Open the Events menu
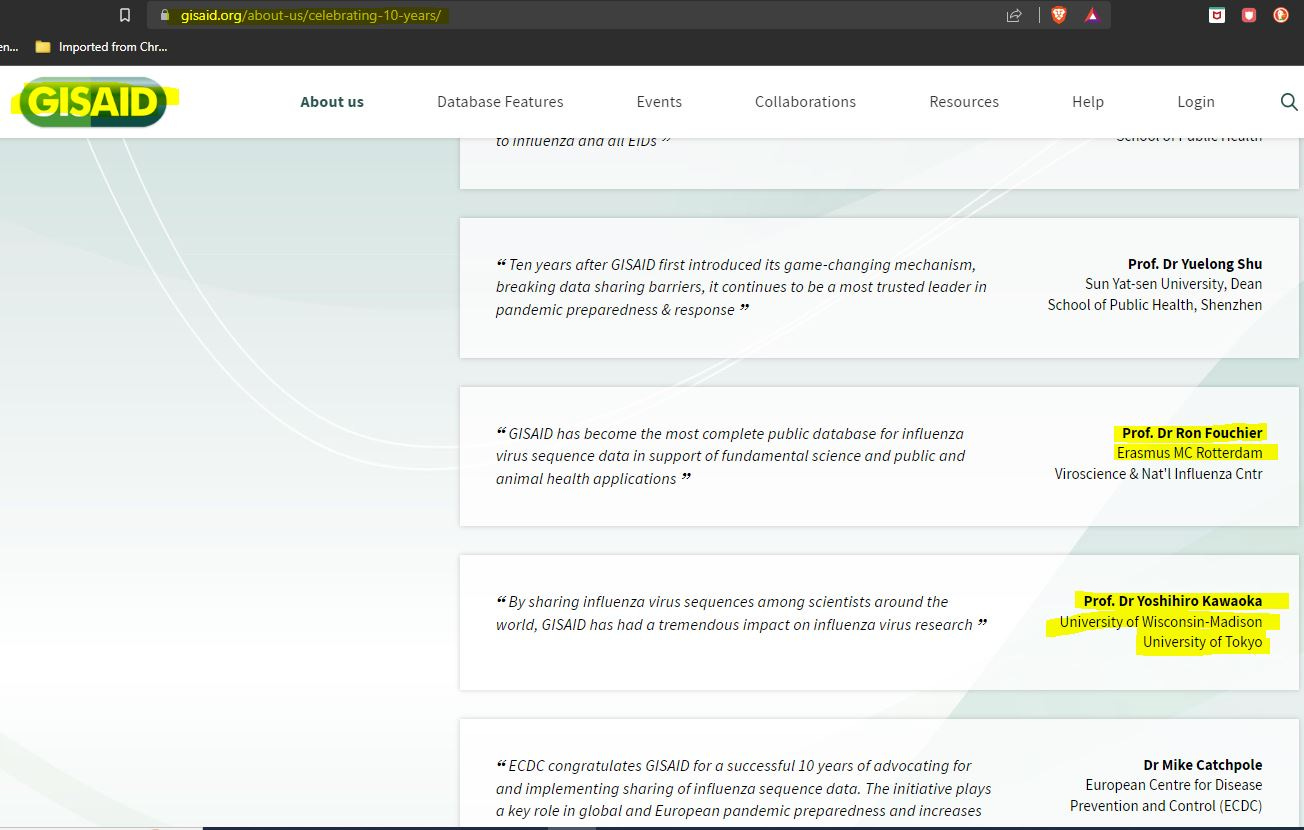The image size is (1304, 830). click(659, 102)
